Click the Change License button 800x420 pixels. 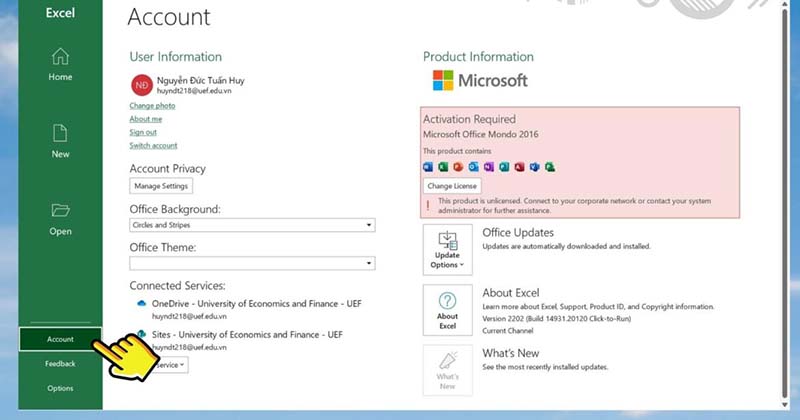[452, 186]
